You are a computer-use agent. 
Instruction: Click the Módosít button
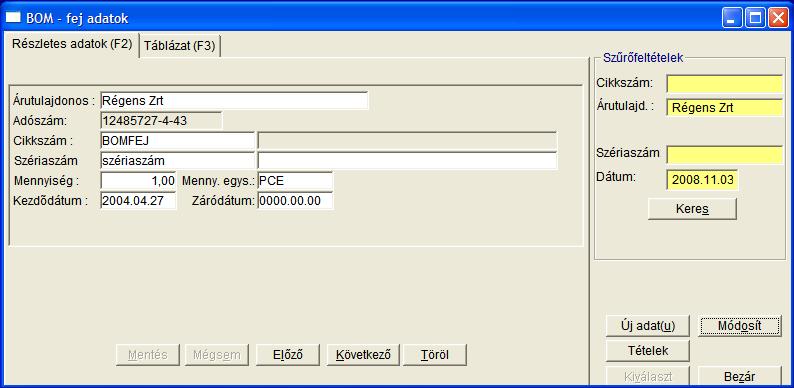tap(740, 325)
